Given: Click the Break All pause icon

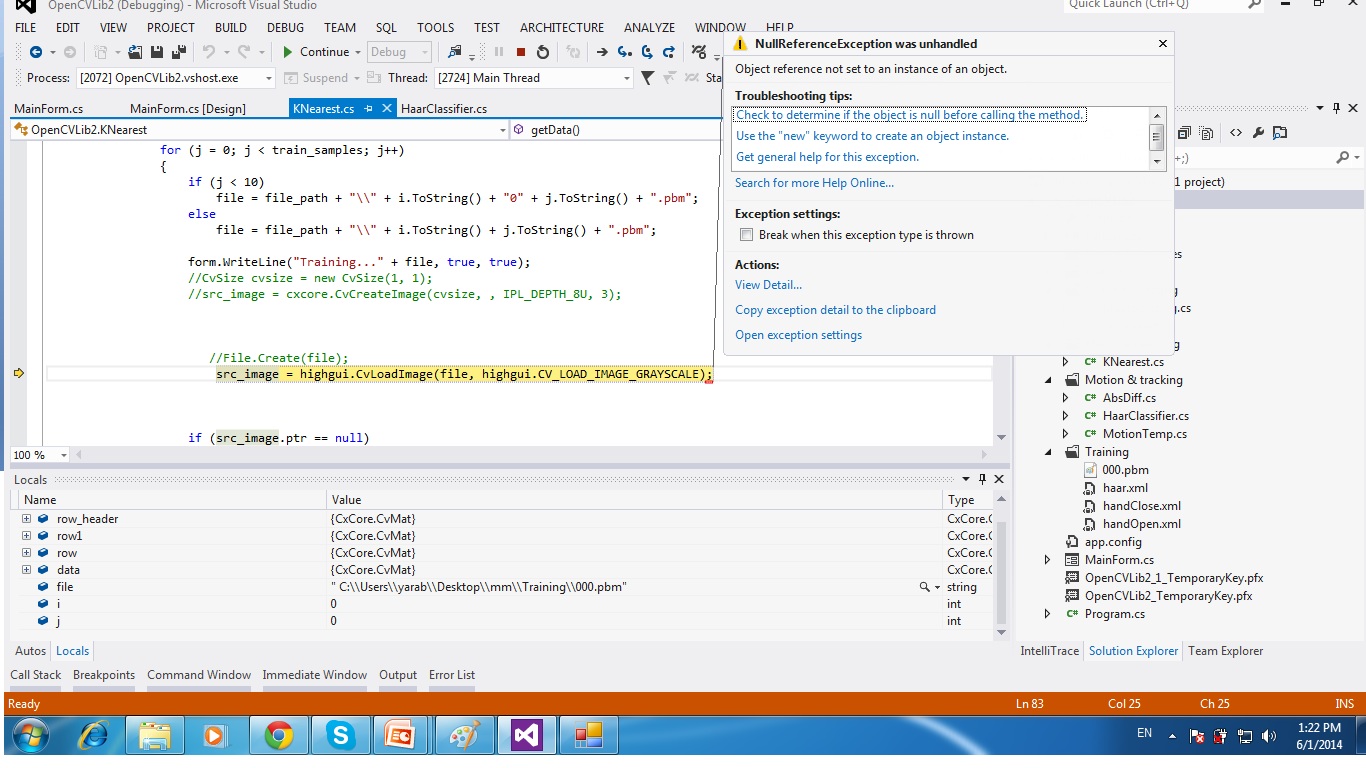Looking at the screenshot, I should click(499, 52).
